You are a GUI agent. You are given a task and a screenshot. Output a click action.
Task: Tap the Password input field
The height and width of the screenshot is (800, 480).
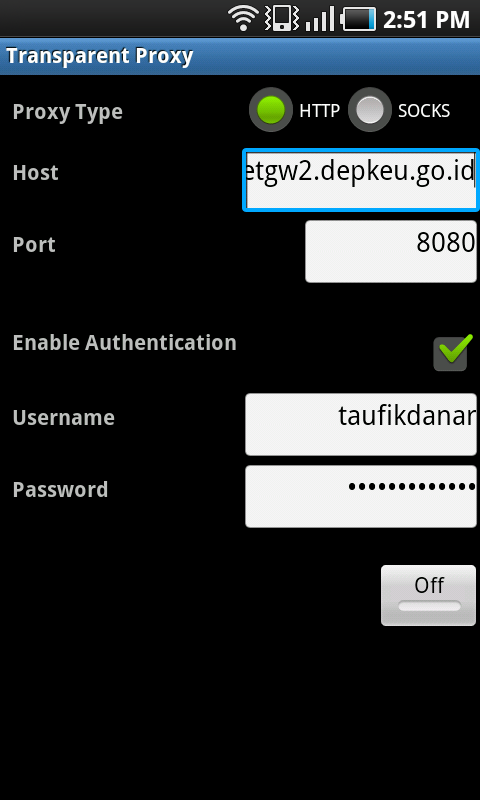pyautogui.click(x=361, y=496)
